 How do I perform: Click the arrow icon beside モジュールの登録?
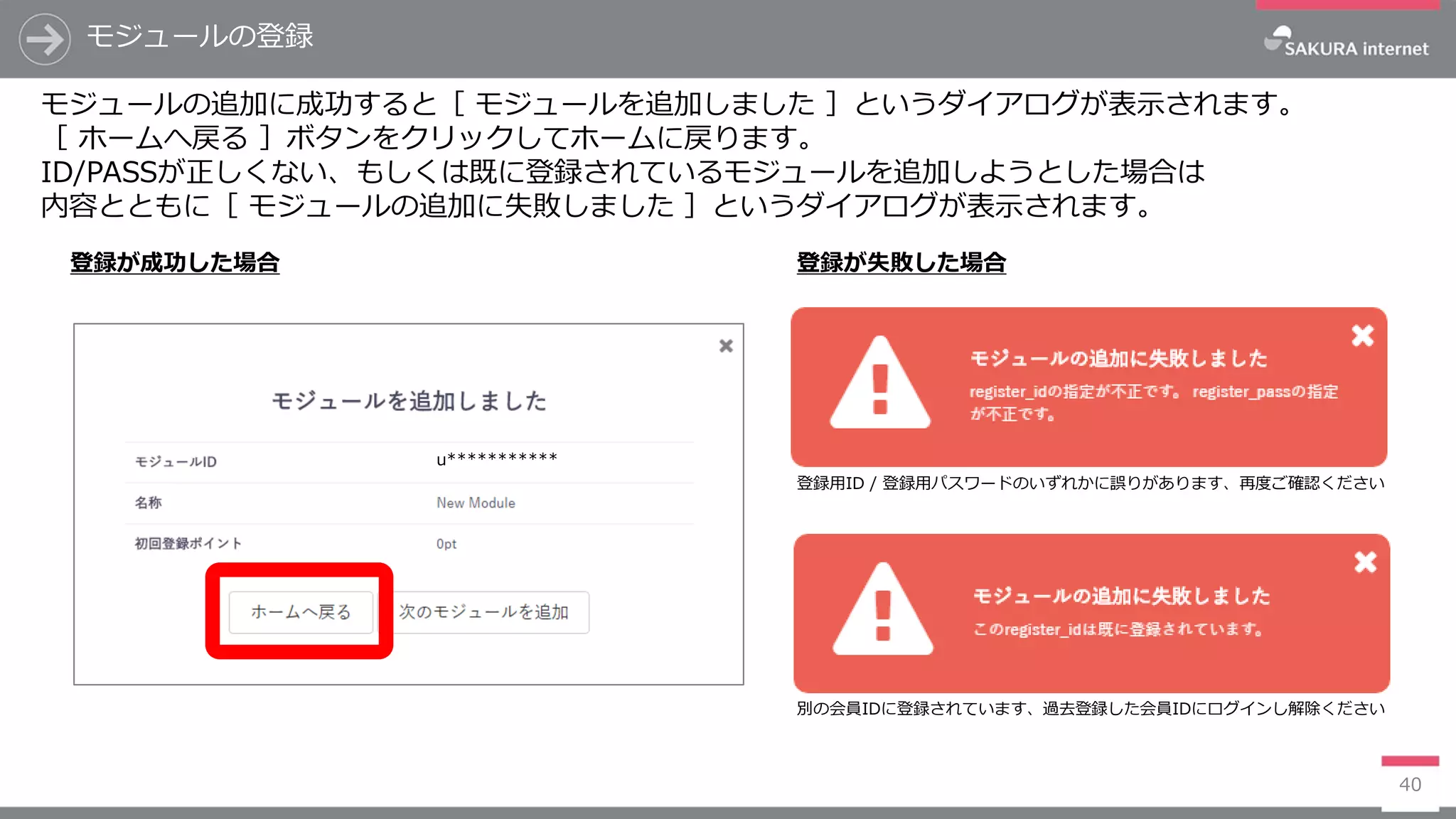click(44, 39)
